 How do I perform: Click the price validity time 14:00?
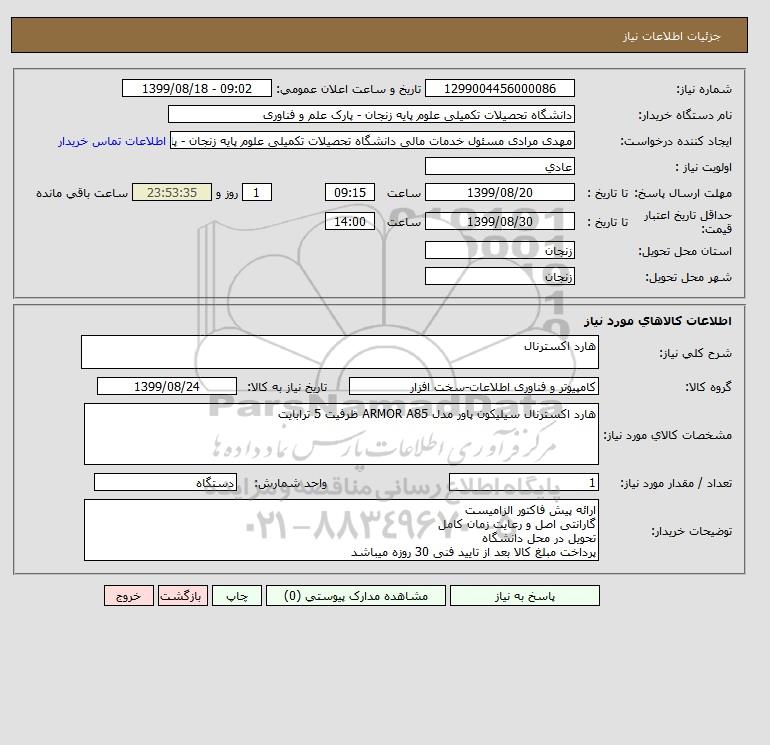point(350,221)
